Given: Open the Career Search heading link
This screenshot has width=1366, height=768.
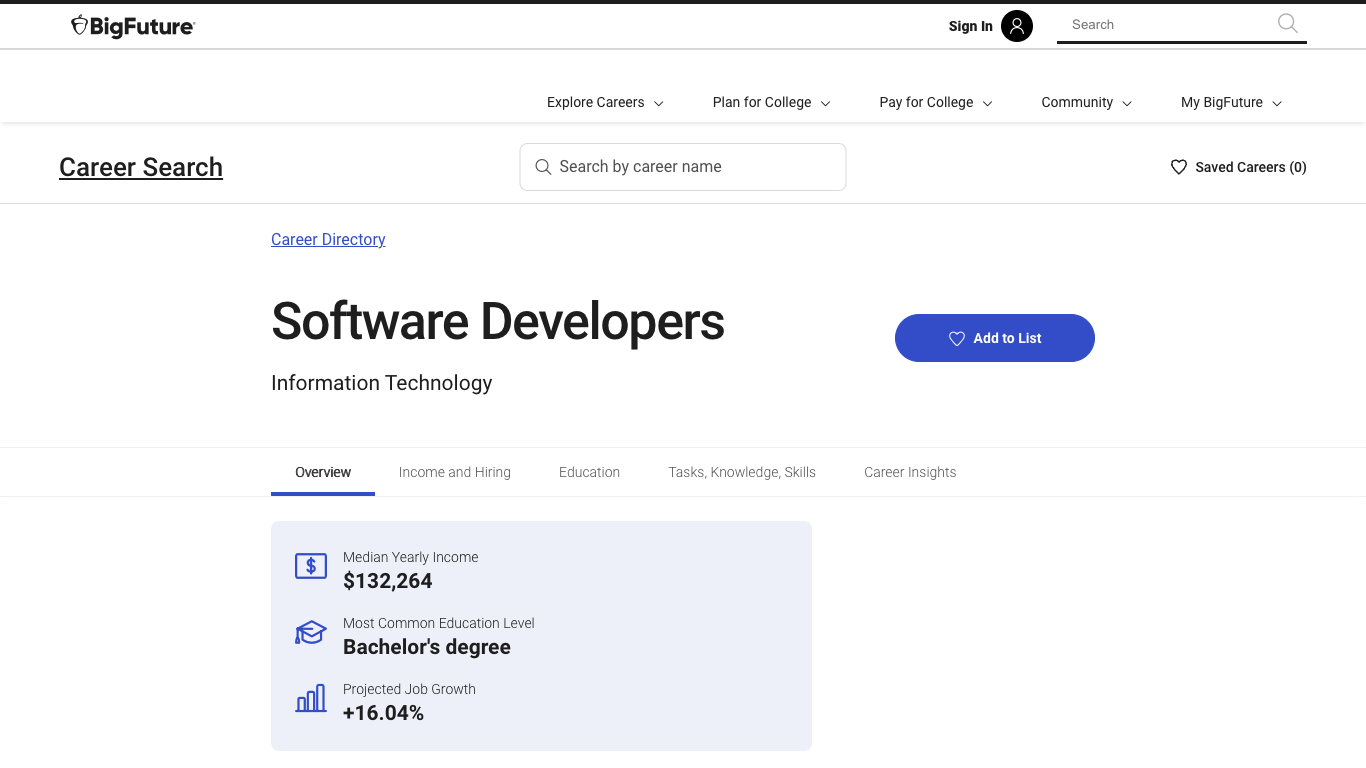Looking at the screenshot, I should pos(141,167).
